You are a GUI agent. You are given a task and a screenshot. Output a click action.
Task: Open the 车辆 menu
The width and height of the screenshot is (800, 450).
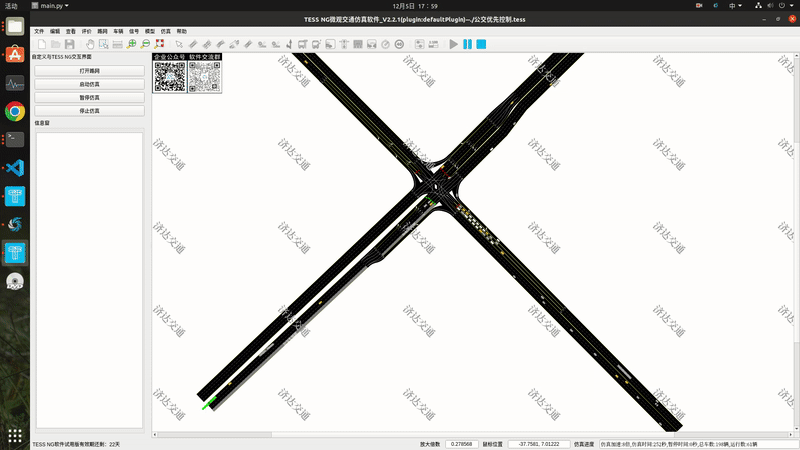118,32
